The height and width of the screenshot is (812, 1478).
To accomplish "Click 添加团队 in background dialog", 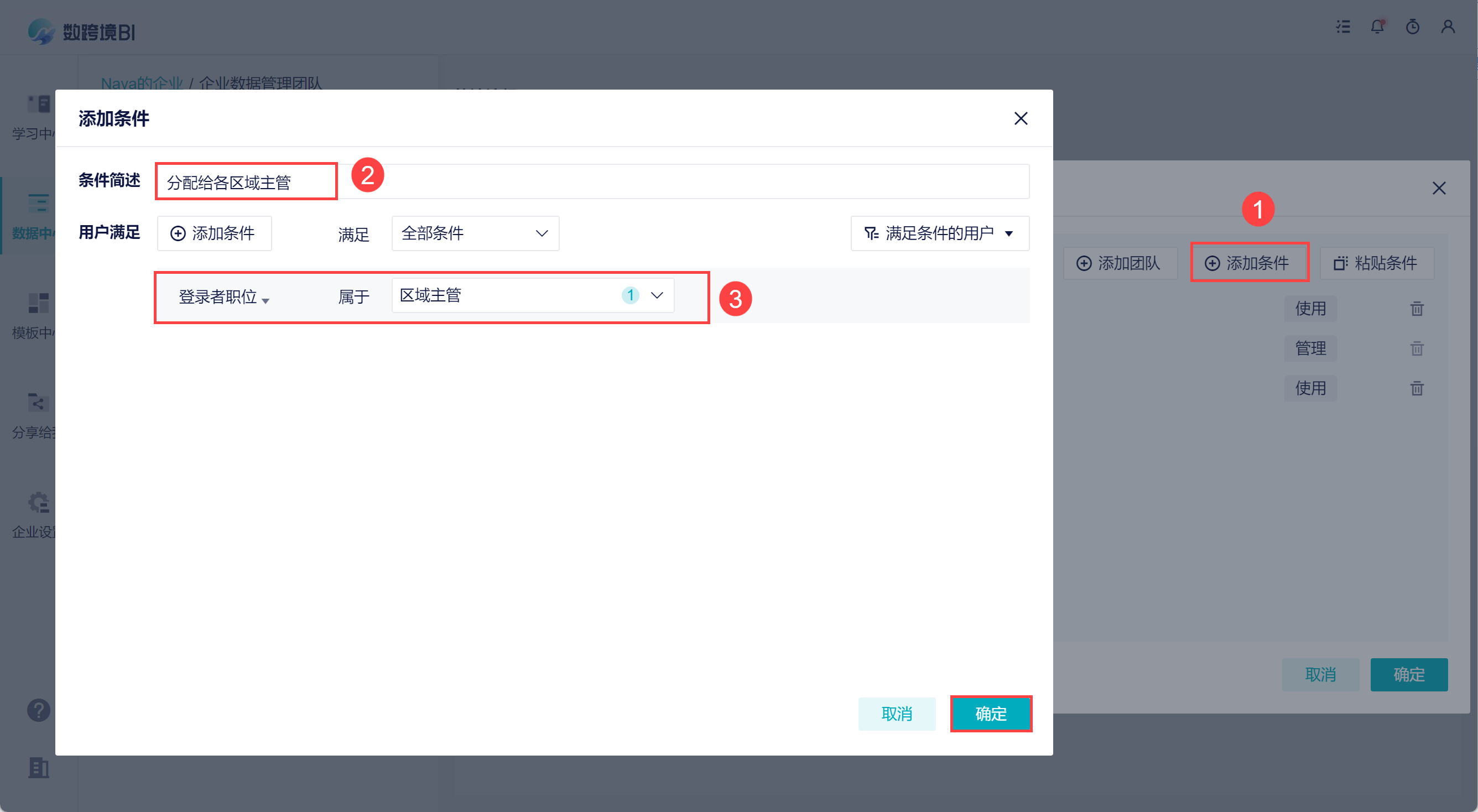I will [1120, 263].
